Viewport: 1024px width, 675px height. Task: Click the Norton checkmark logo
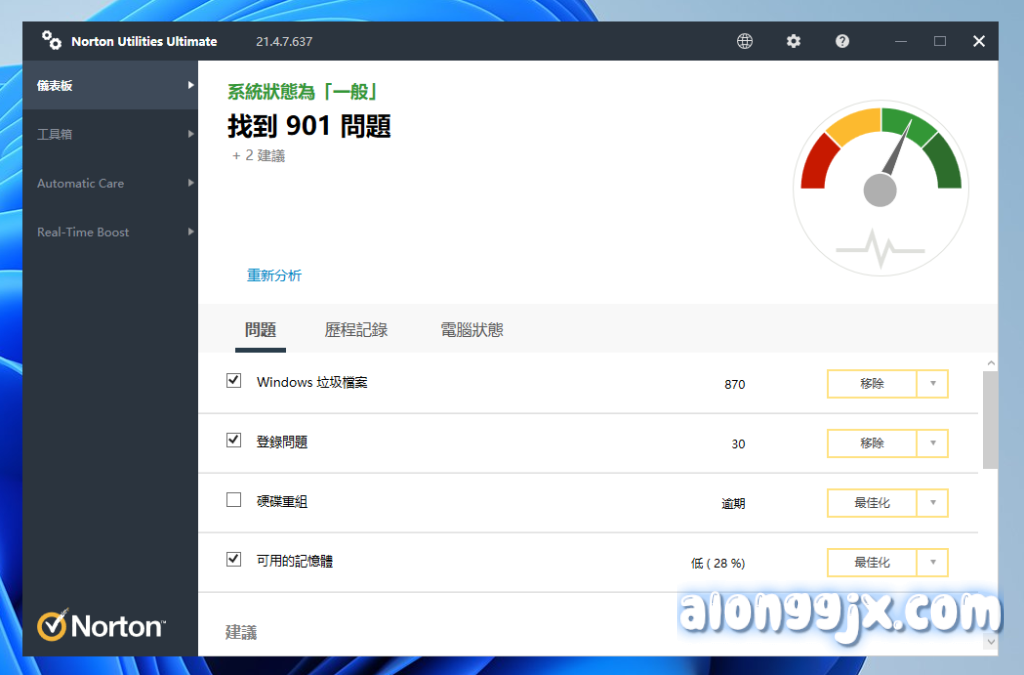click(x=52, y=626)
